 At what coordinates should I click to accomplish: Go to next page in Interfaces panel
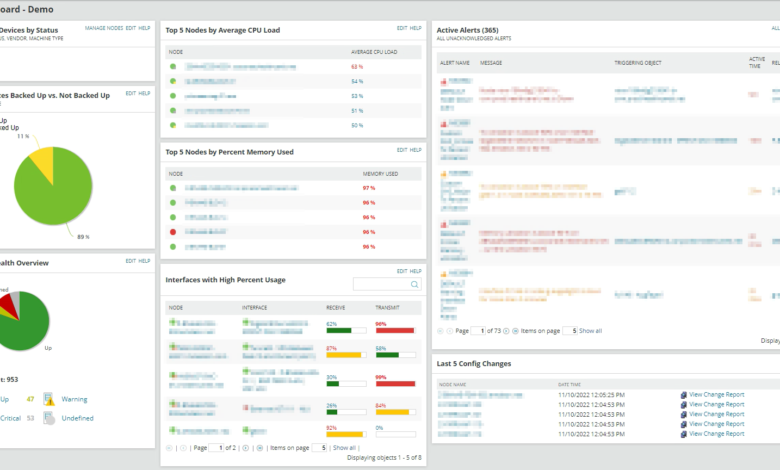pyautogui.click(x=246, y=448)
